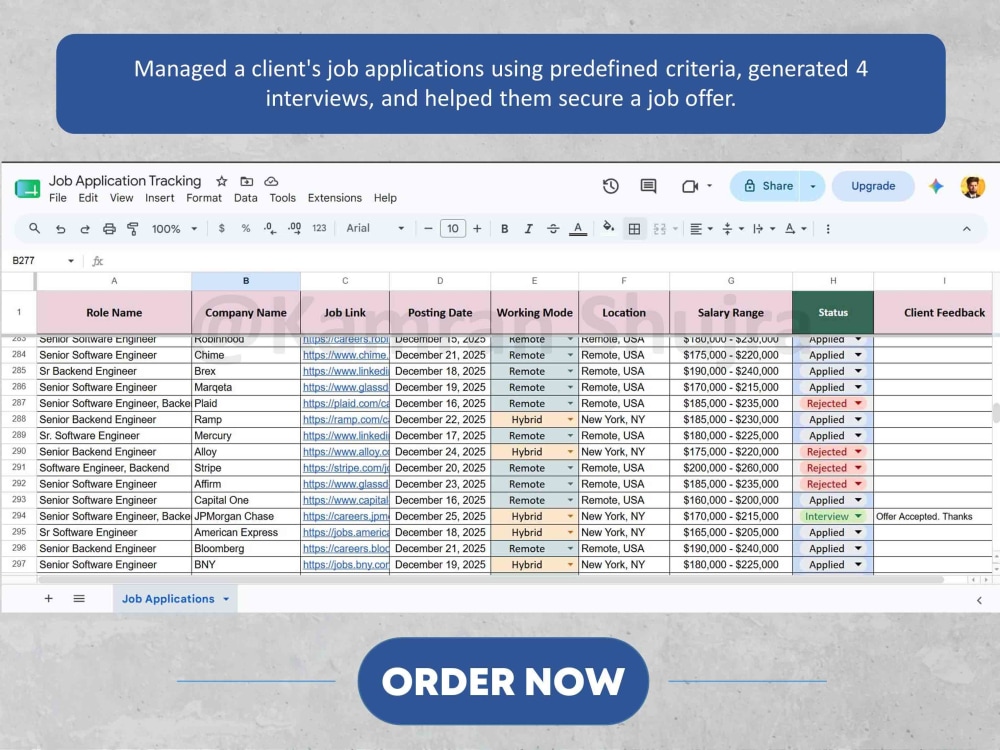Toggle strikethrough formatting
Screen dimensions: 1000x750
[x=553, y=228]
